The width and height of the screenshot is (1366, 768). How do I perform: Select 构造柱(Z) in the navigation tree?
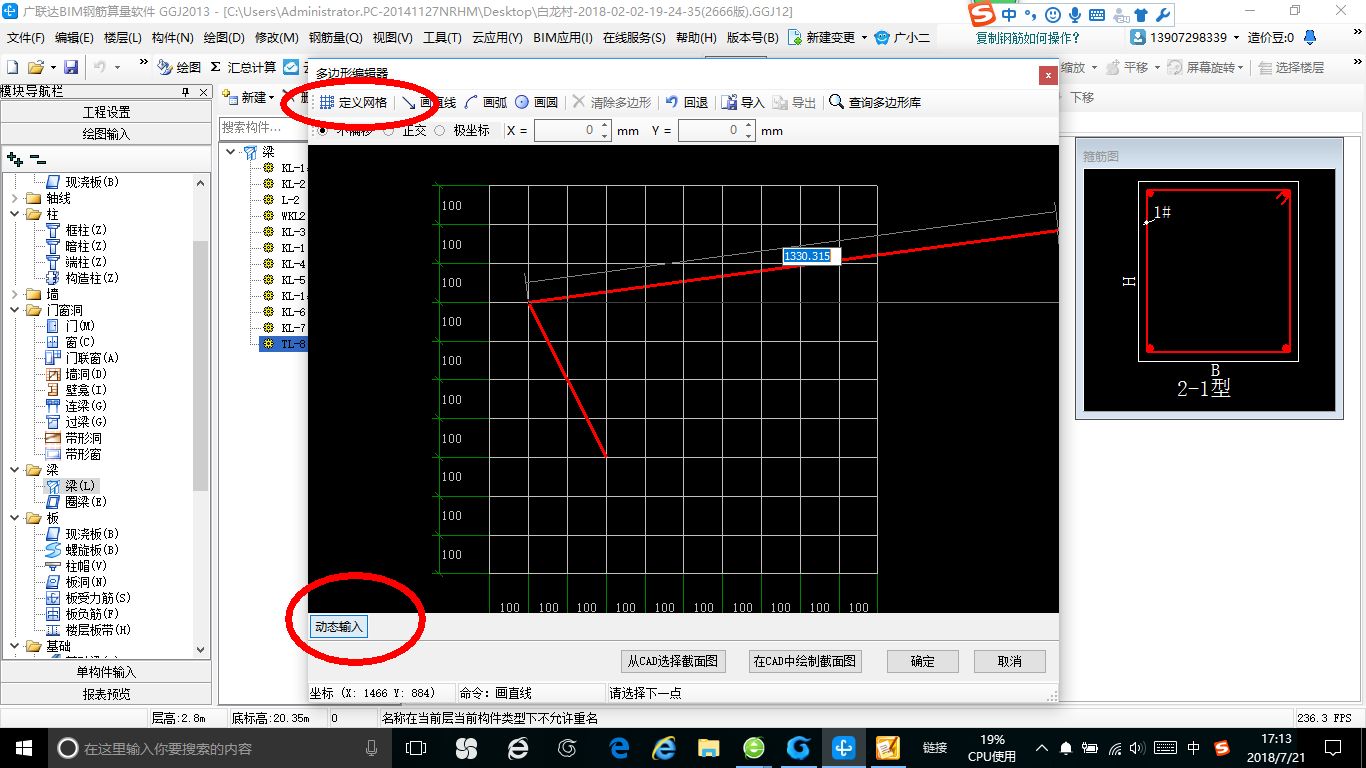pyautogui.click(x=83, y=278)
